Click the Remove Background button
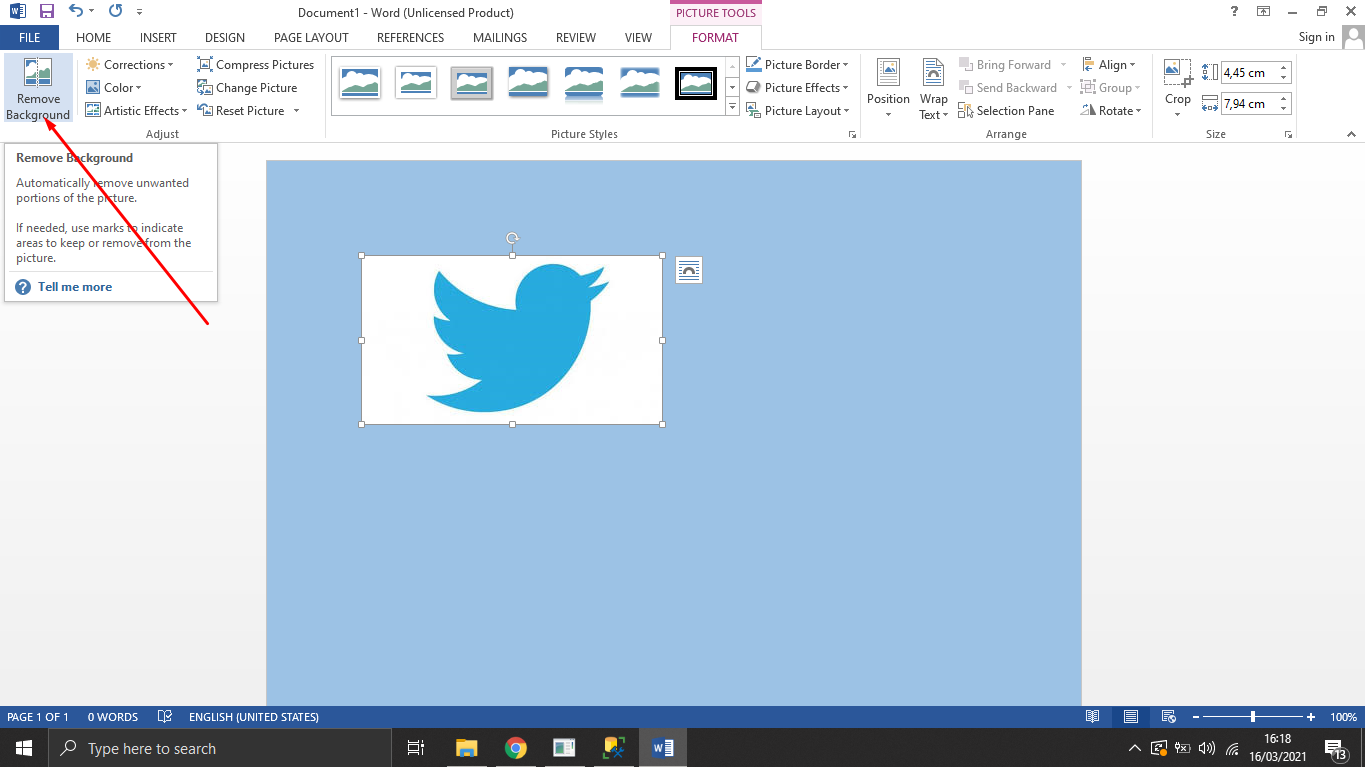Viewport: 1365px width, 767px height. (38, 89)
